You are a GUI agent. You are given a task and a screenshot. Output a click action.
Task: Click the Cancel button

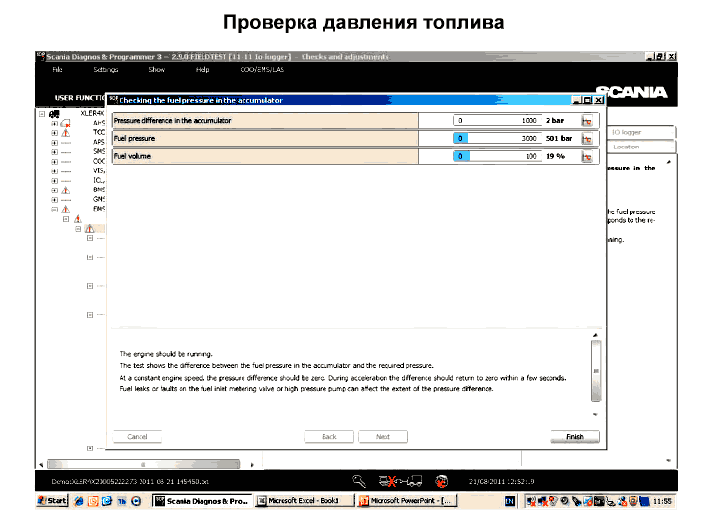(x=138, y=437)
